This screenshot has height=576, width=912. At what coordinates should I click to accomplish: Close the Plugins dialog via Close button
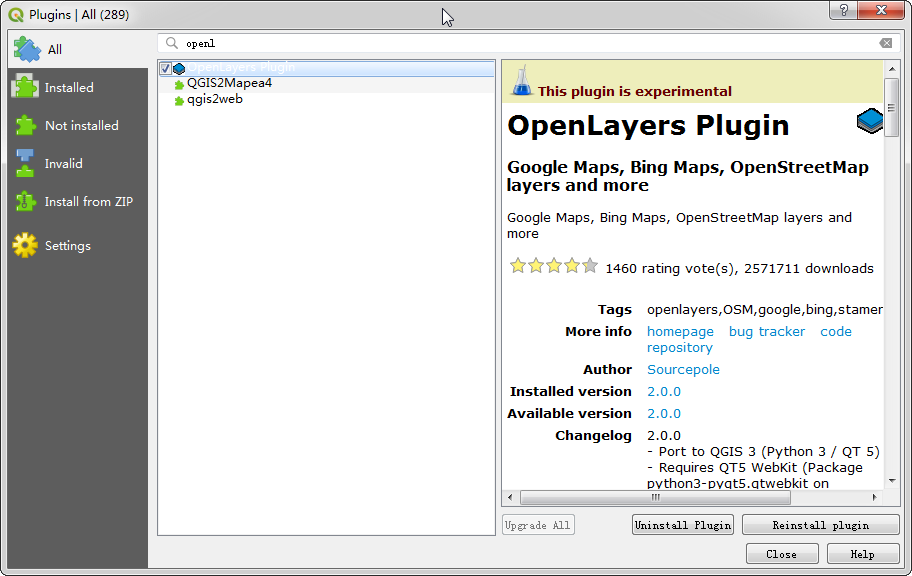tap(782, 554)
